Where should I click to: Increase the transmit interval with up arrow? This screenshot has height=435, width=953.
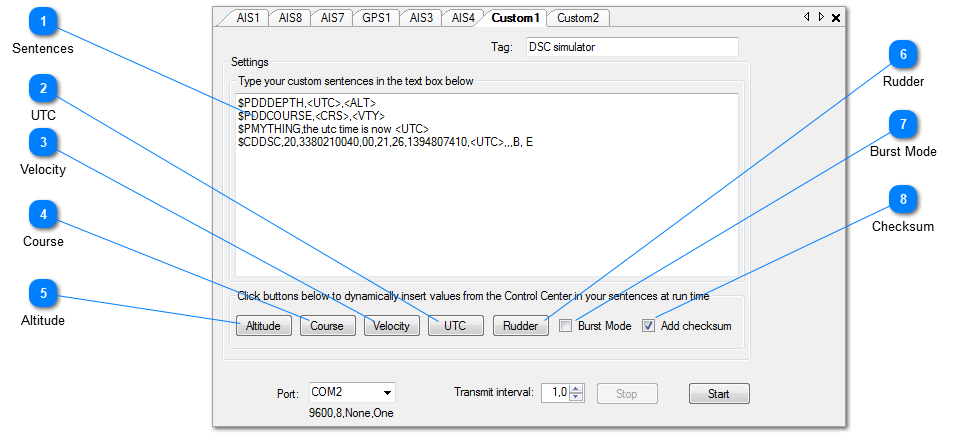(576, 389)
